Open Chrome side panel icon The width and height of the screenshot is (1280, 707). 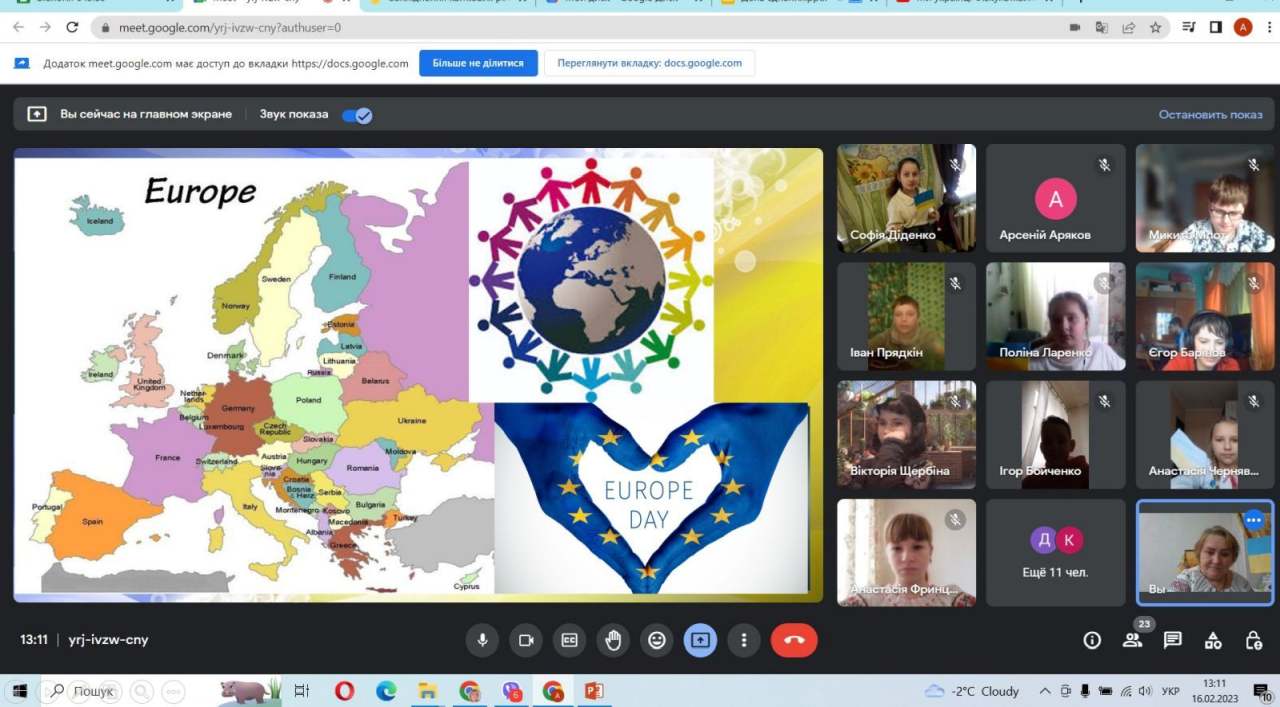pyautogui.click(x=1216, y=28)
